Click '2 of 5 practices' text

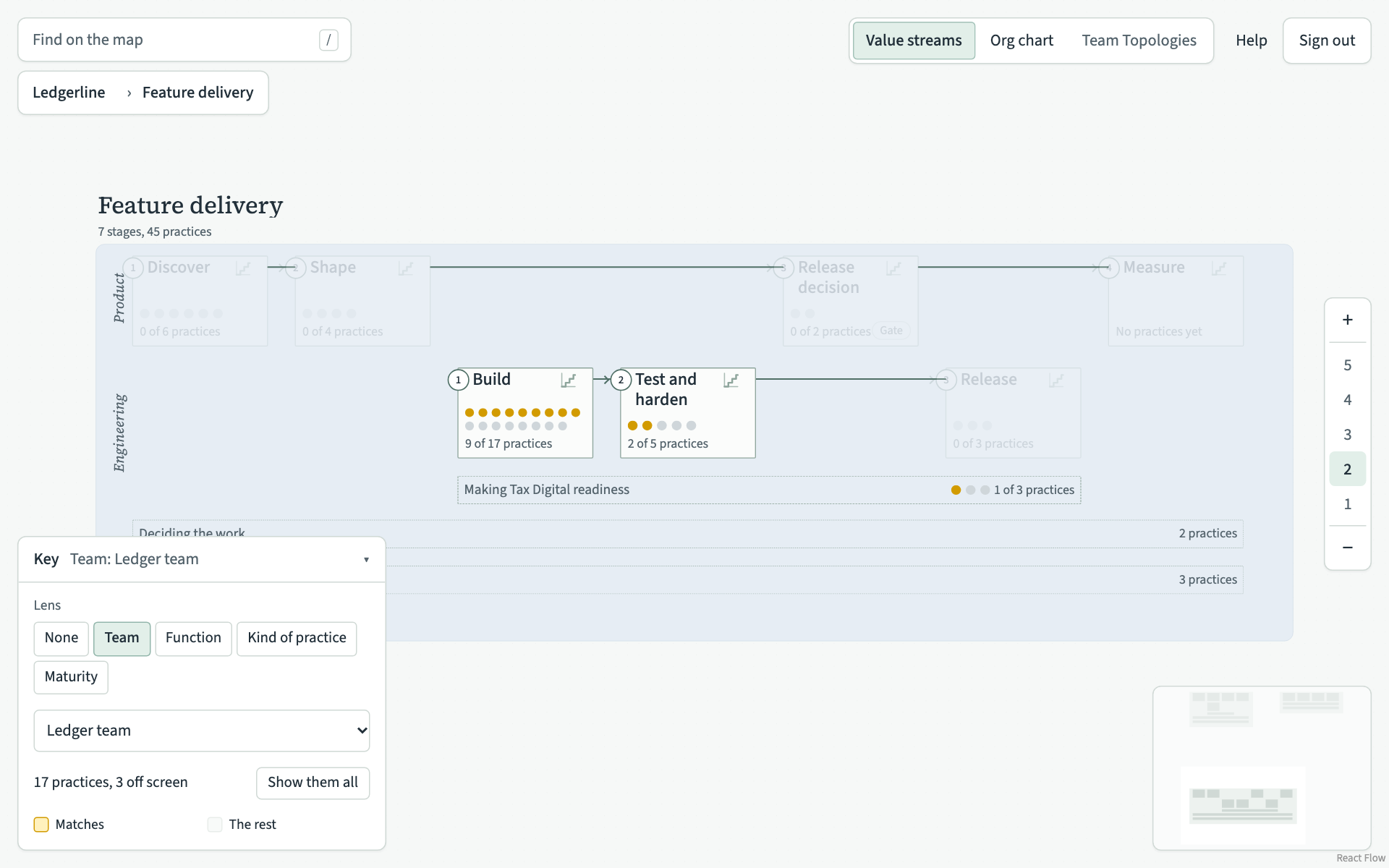668,443
